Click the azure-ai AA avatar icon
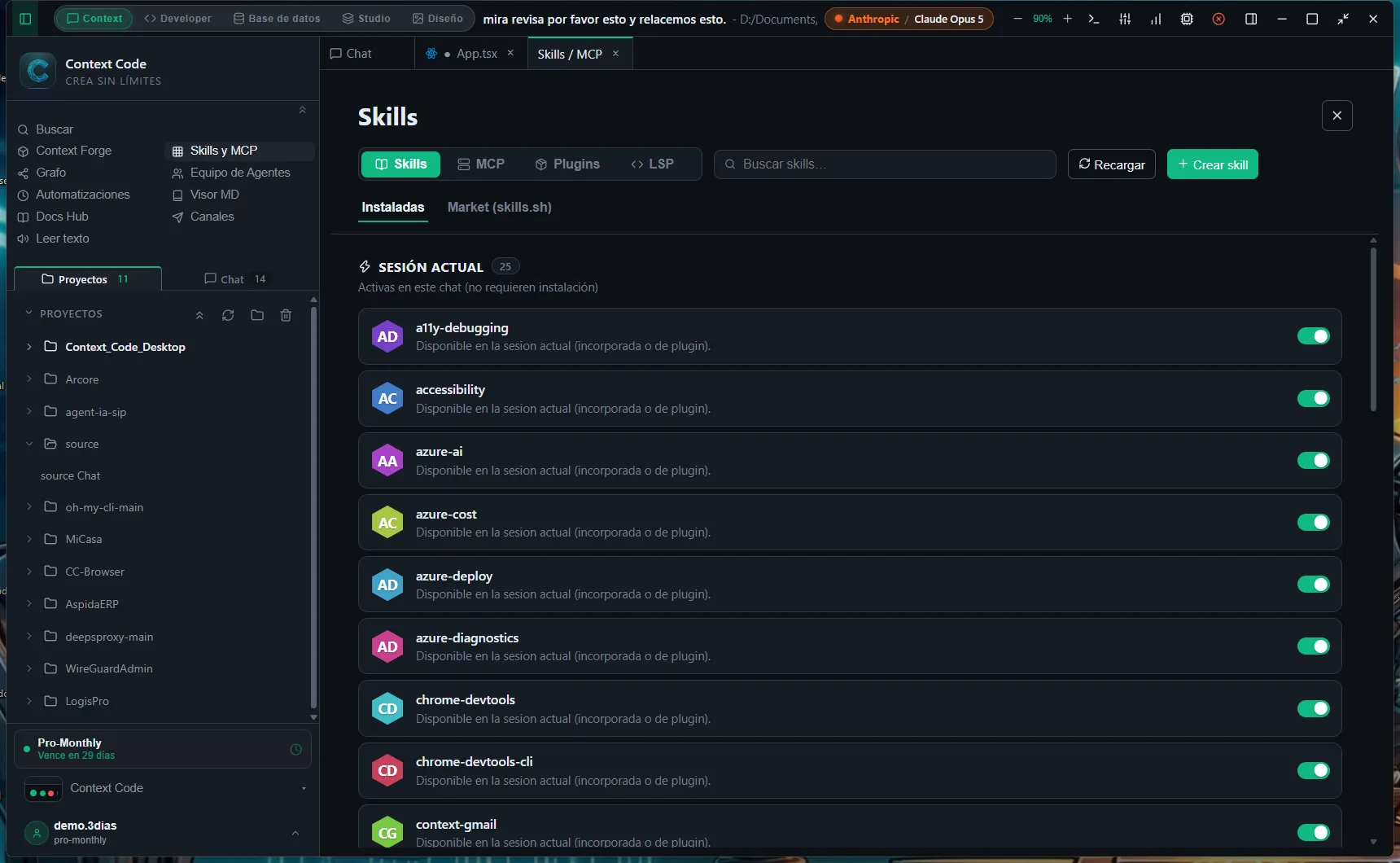1400x863 pixels. (387, 461)
